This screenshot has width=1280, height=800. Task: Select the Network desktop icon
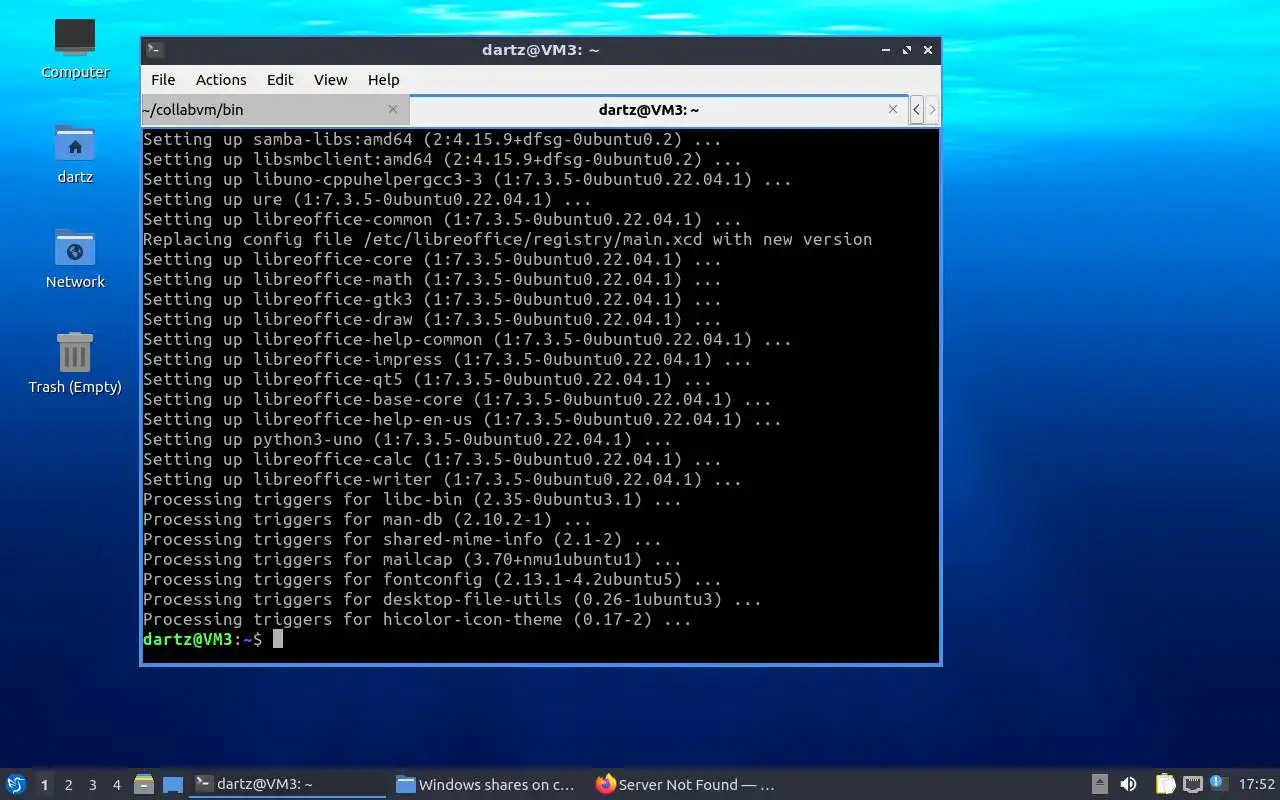[75, 259]
